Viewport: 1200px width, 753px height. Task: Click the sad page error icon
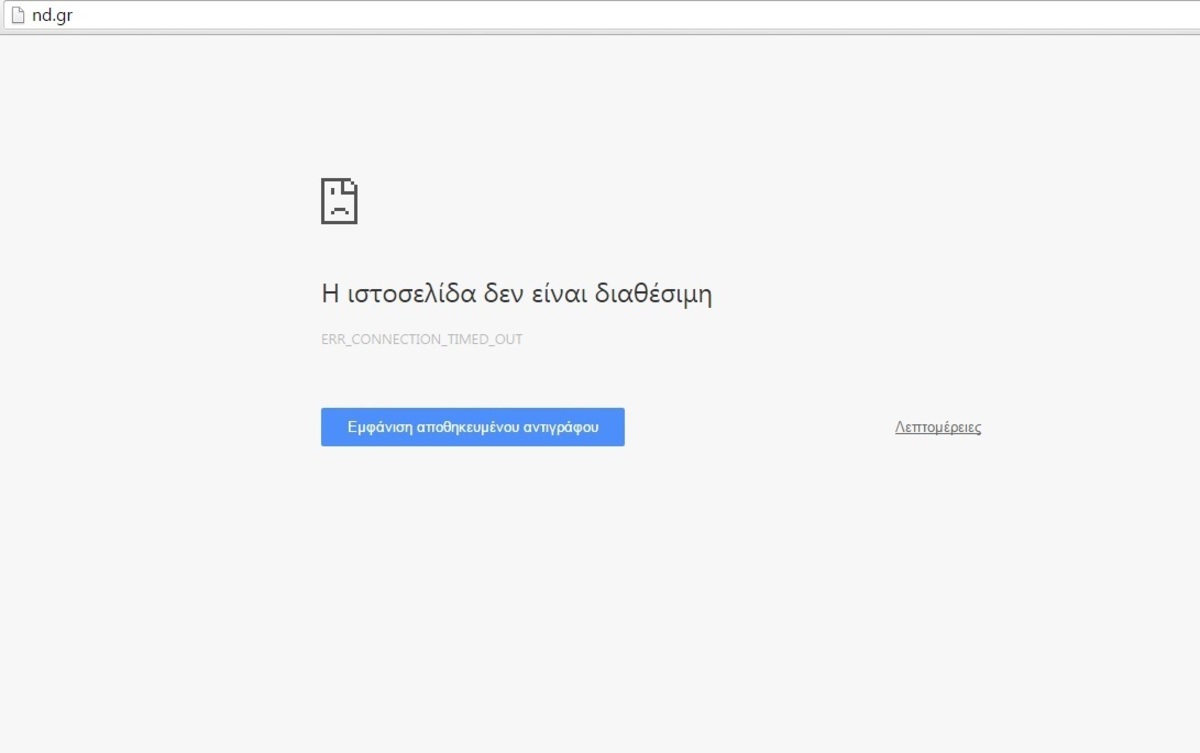point(339,201)
